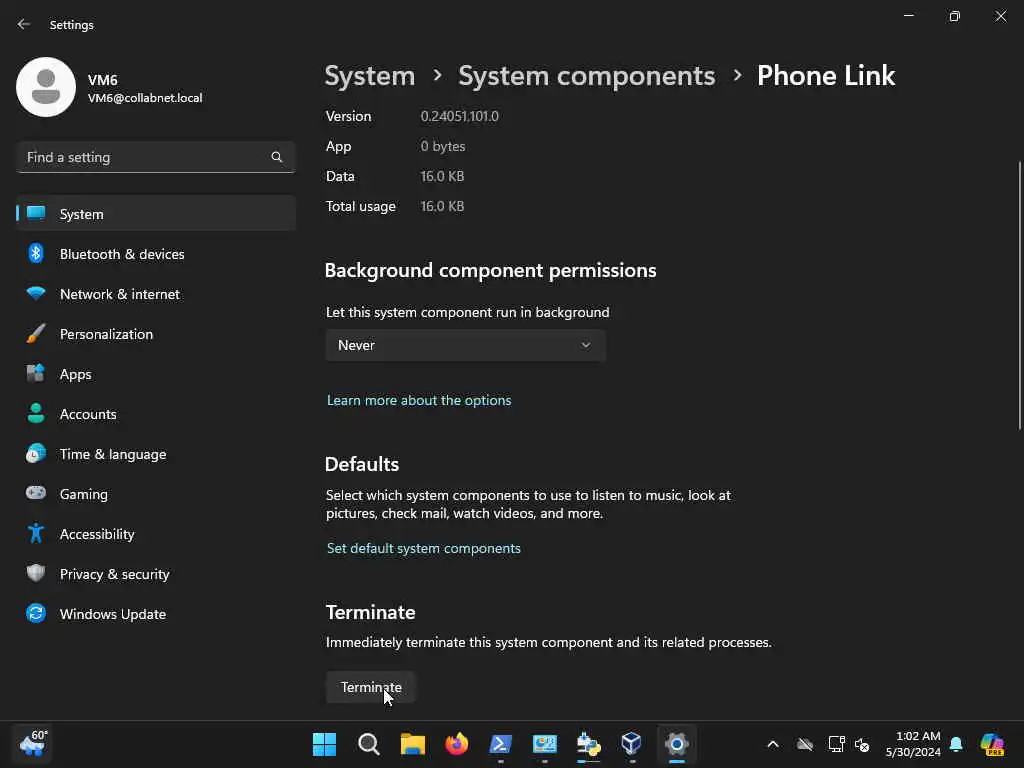The height and width of the screenshot is (768, 1024).
Task: Select the System section in sidebar
Action: [155, 214]
